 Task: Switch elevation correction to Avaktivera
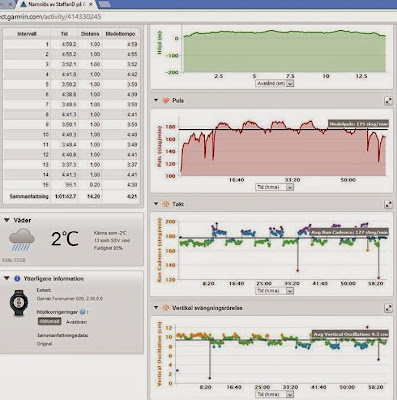[x=77, y=322]
